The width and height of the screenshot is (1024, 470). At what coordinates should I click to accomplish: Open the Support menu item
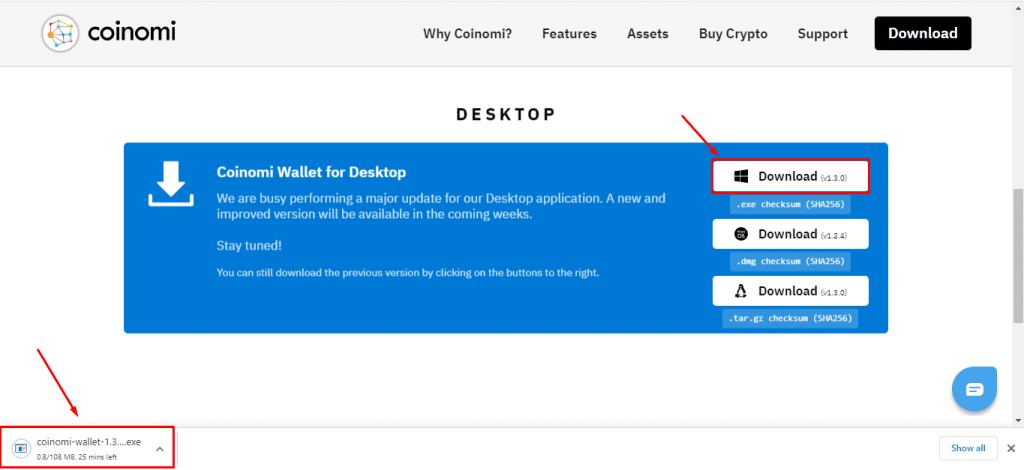823,34
